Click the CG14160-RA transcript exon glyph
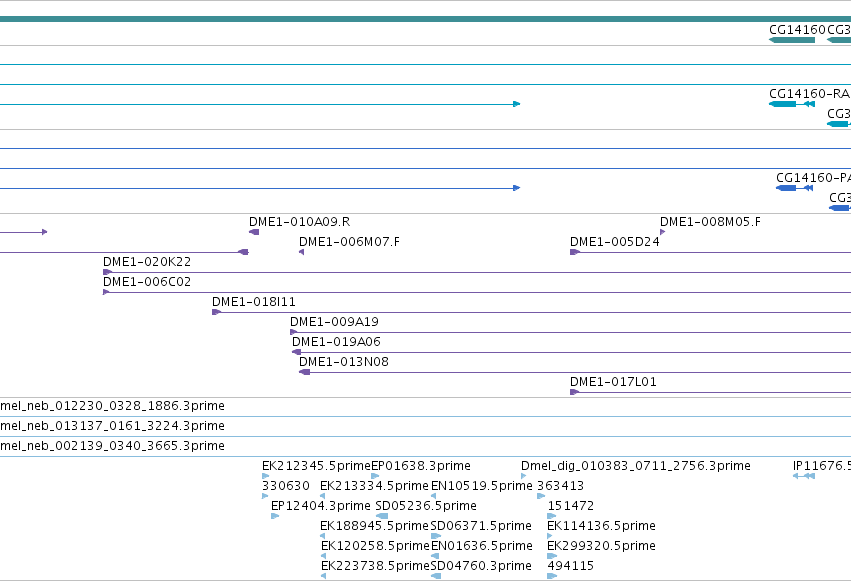 point(783,104)
